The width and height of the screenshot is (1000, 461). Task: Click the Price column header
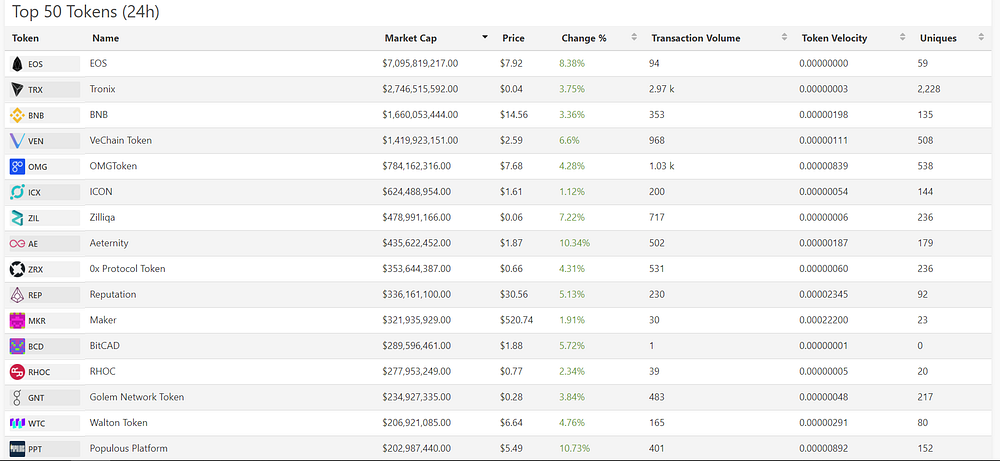pyautogui.click(x=513, y=38)
